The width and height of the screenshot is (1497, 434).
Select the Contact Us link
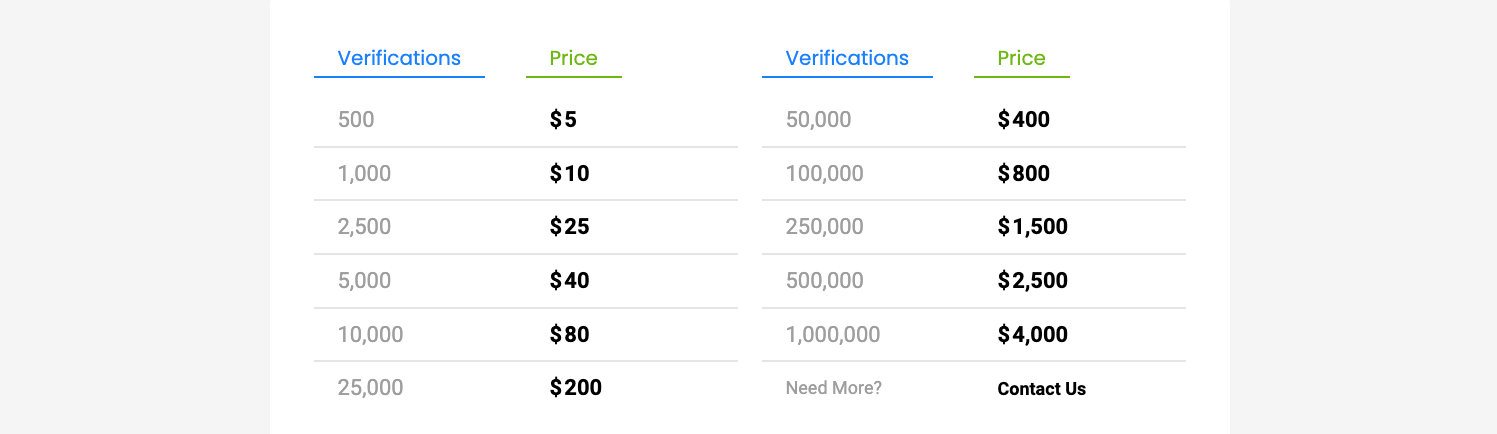pos(1041,389)
